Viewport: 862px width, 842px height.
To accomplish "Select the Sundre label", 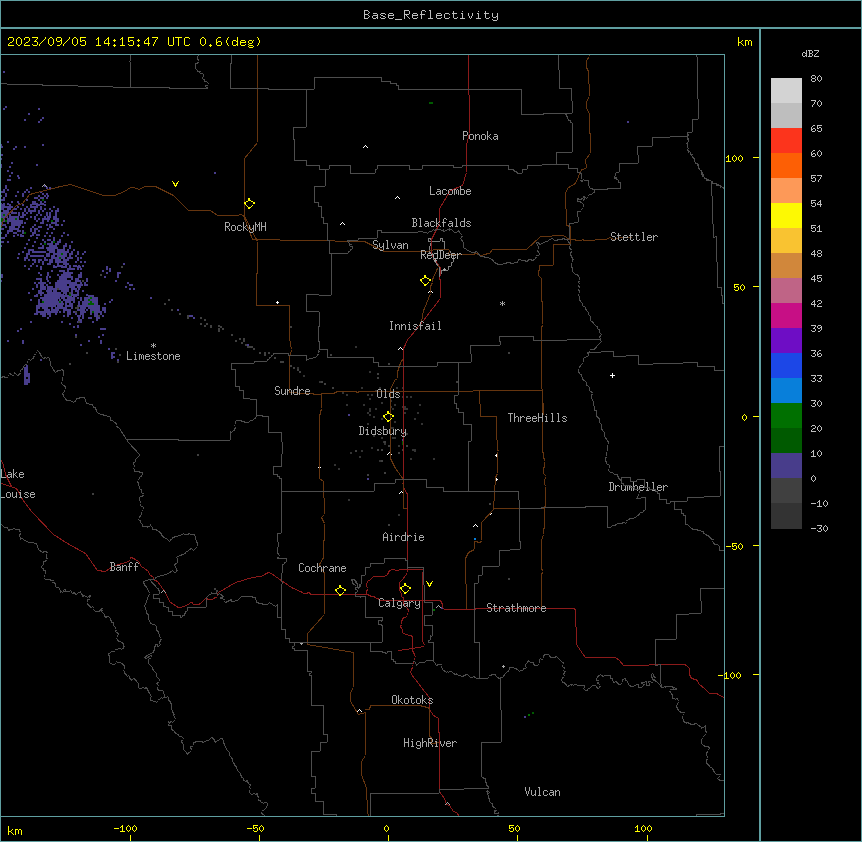I will pyautogui.click(x=292, y=391).
